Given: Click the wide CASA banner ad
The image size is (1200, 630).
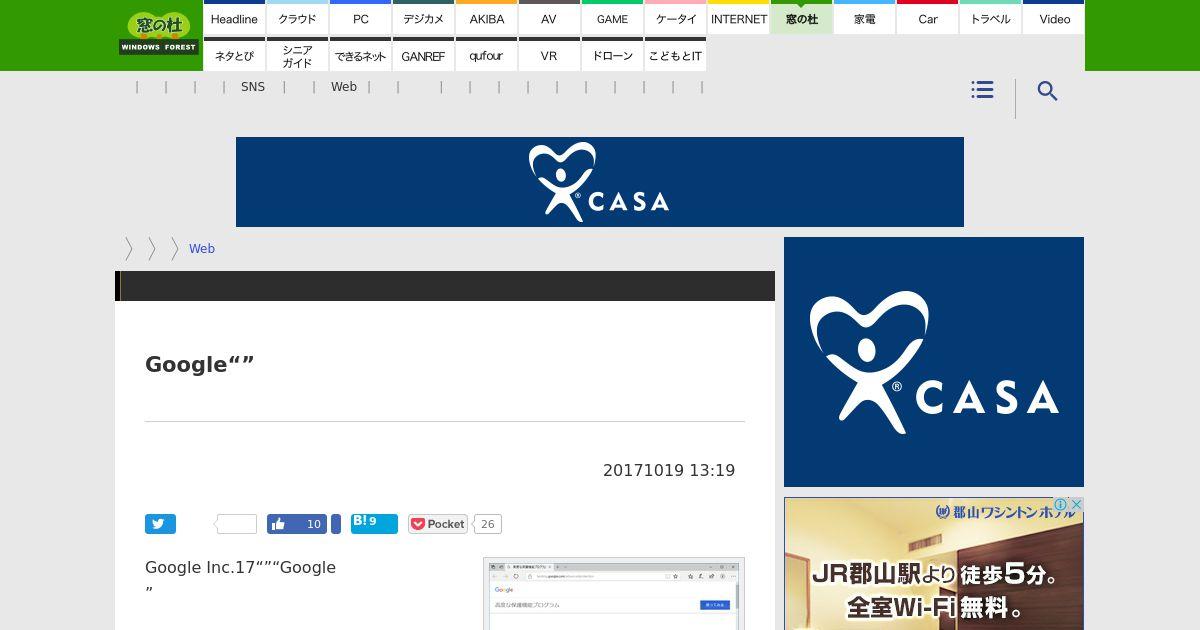Looking at the screenshot, I should point(600,182).
